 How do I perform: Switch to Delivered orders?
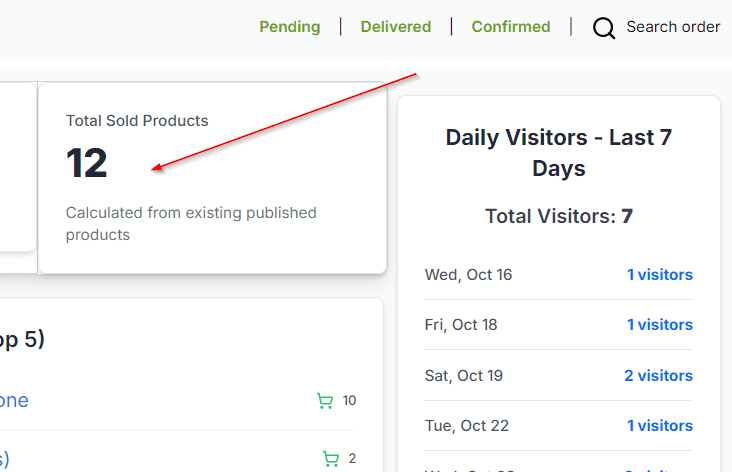pyautogui.click(x=396, y=27)
